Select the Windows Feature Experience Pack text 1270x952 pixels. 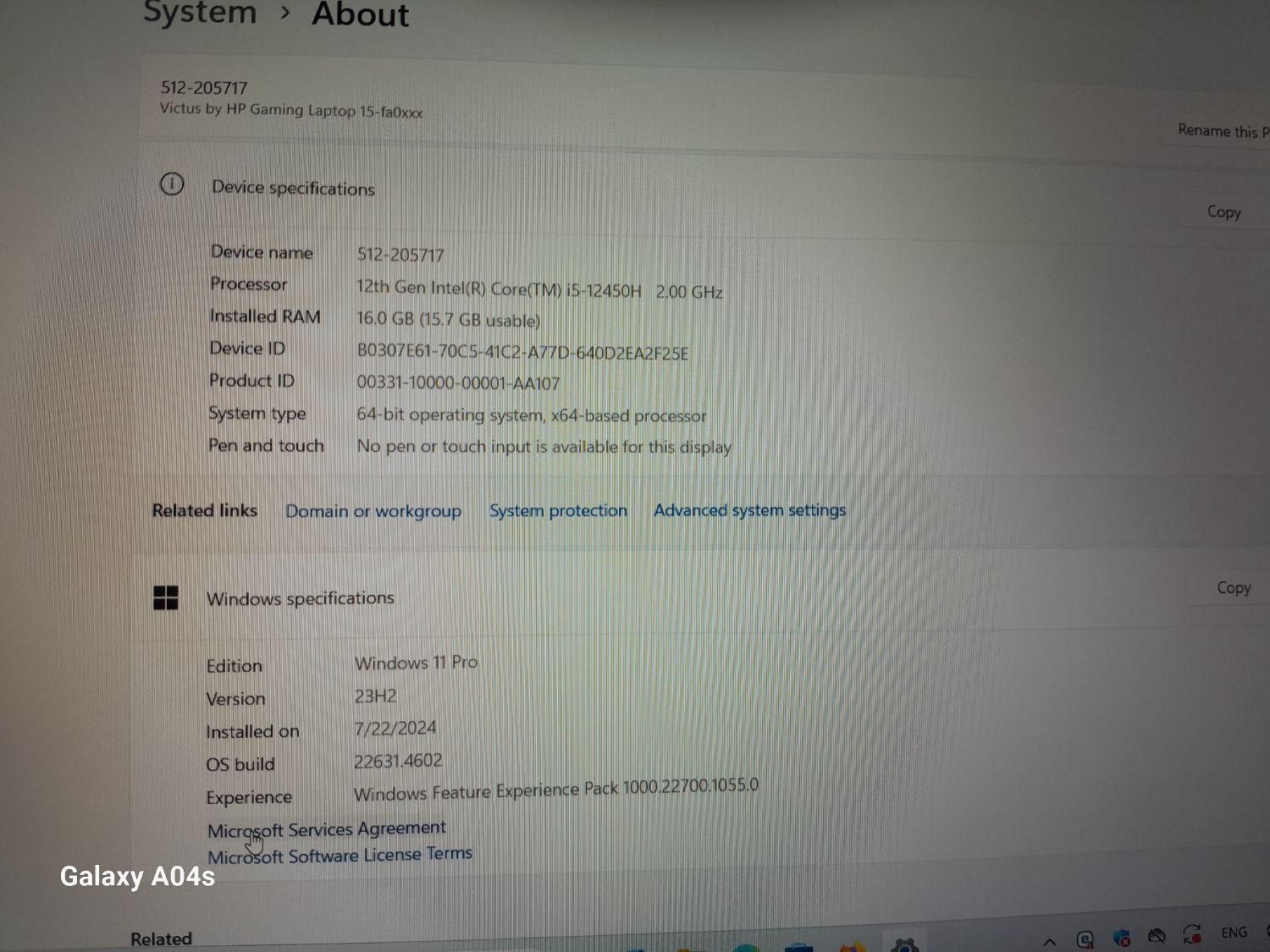click(555, 790)
